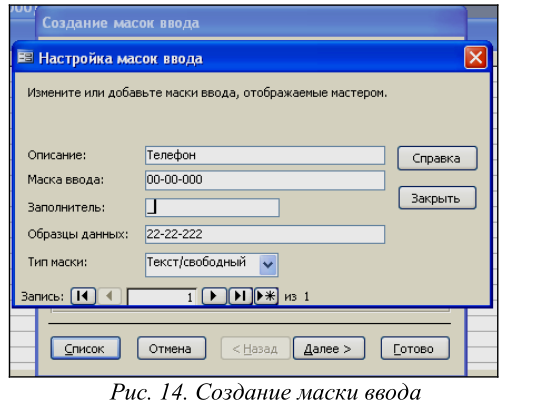Screen dimensions: 541x414
Task: Close the Настройка масок ввода dialog
Action: point(475,58)
